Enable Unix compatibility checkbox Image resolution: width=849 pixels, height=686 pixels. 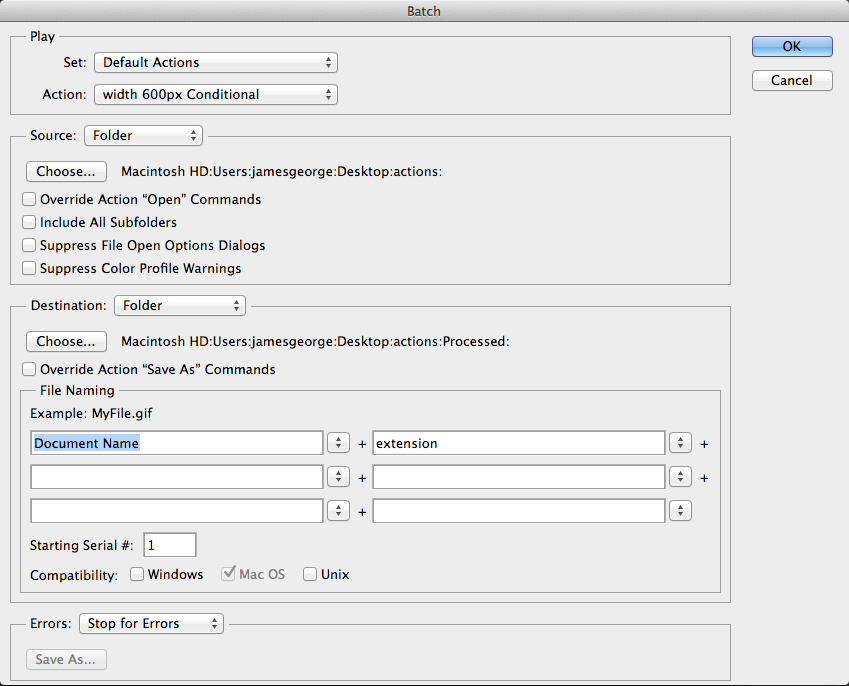[310, 574]
